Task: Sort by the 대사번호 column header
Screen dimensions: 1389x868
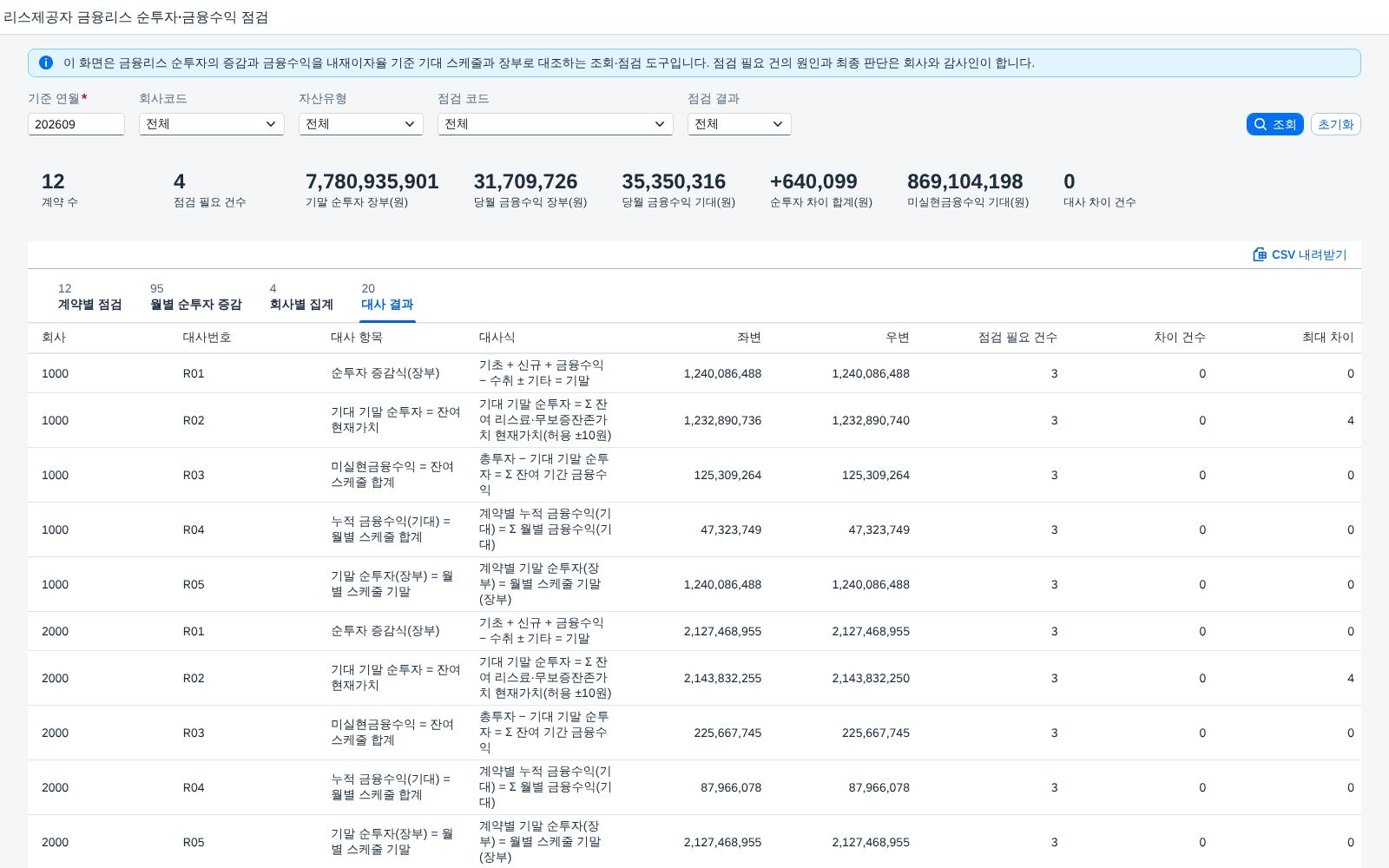Action: pos(207,338)
